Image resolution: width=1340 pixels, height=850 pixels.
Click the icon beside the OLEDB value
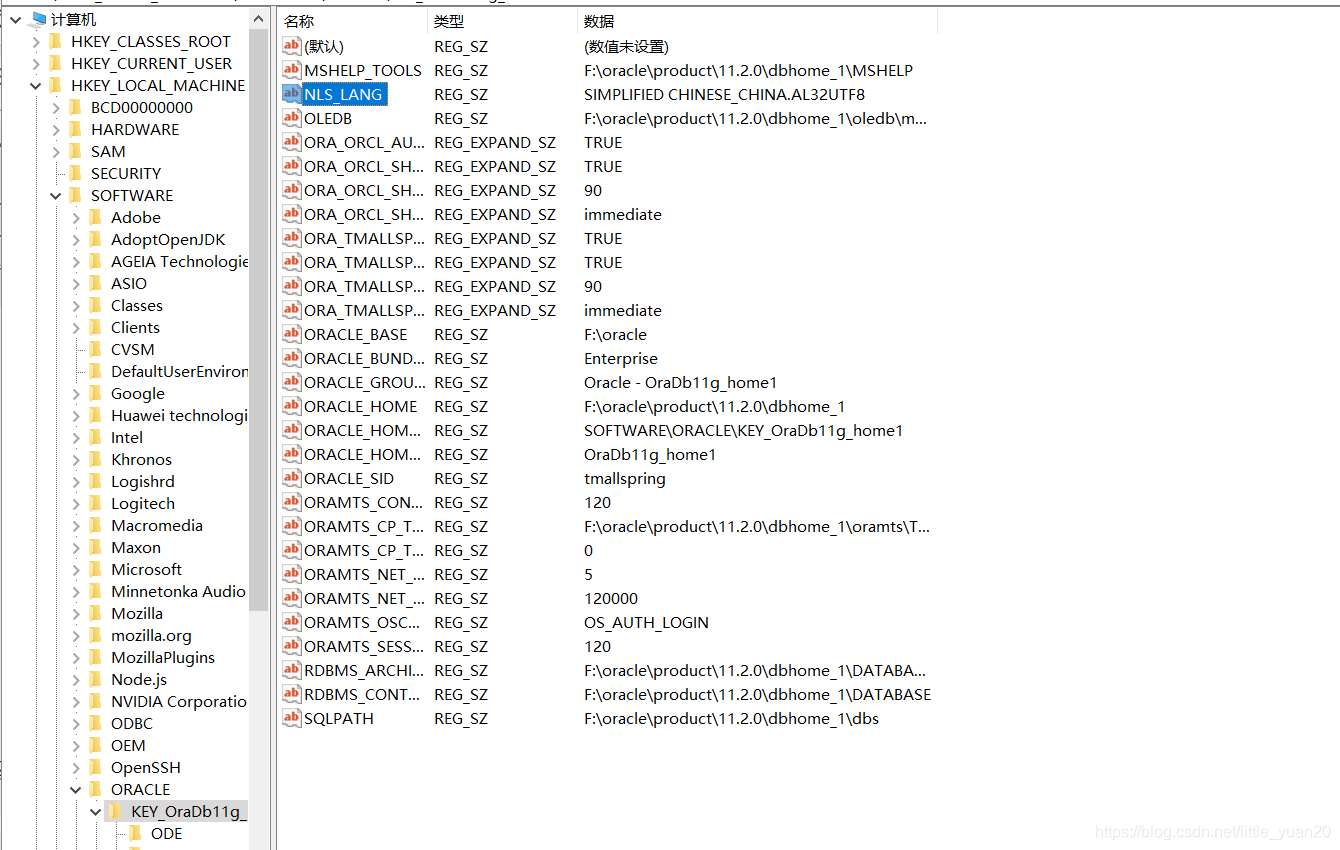(292, 118)
